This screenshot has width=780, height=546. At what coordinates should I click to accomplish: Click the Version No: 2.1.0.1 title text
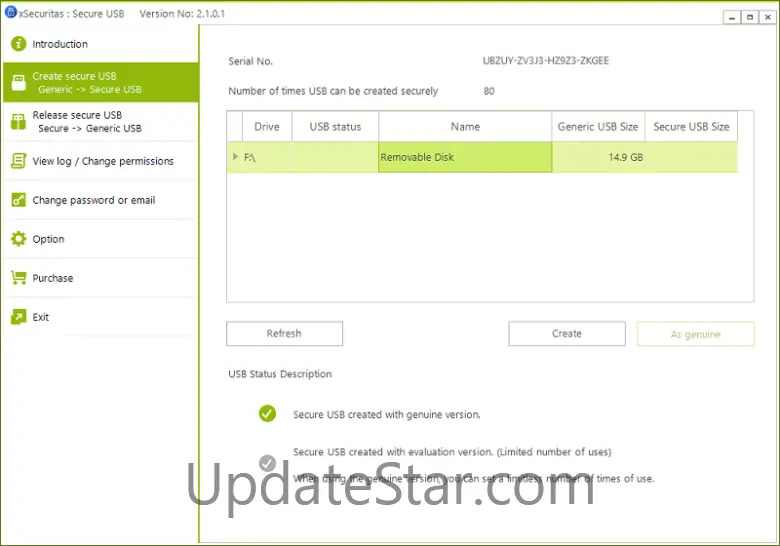182,14
